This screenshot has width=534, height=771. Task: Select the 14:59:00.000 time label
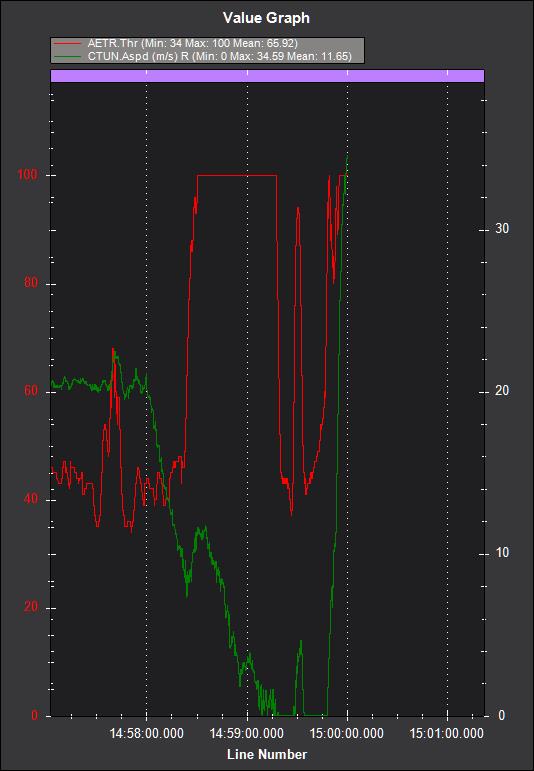click(246, 734)
